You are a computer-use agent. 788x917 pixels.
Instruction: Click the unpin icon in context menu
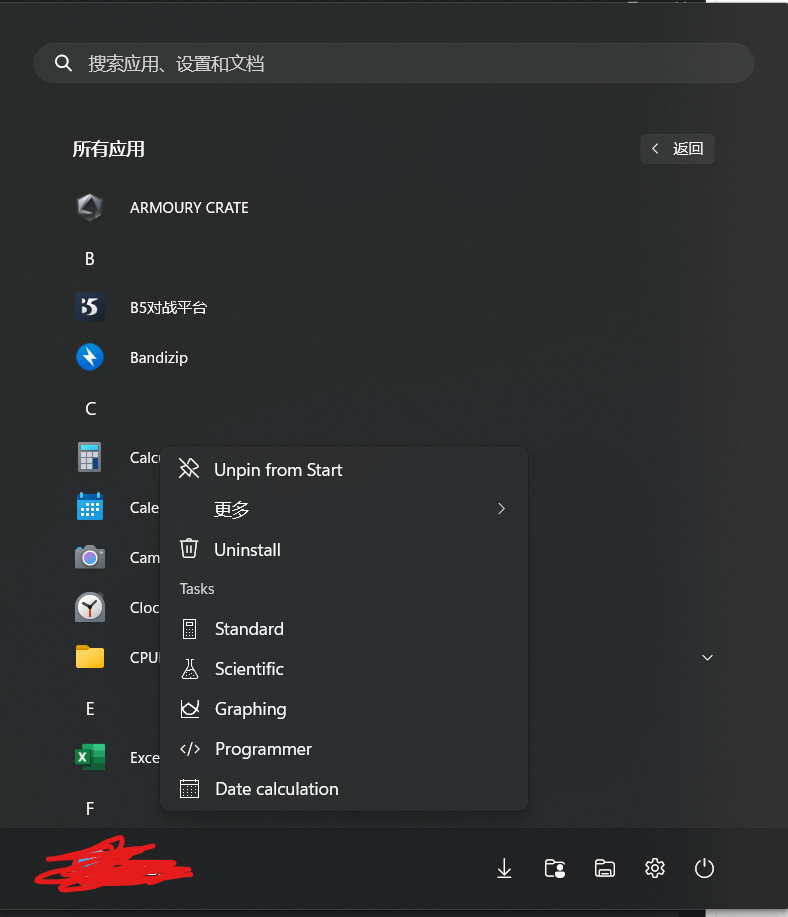[189, 468]
